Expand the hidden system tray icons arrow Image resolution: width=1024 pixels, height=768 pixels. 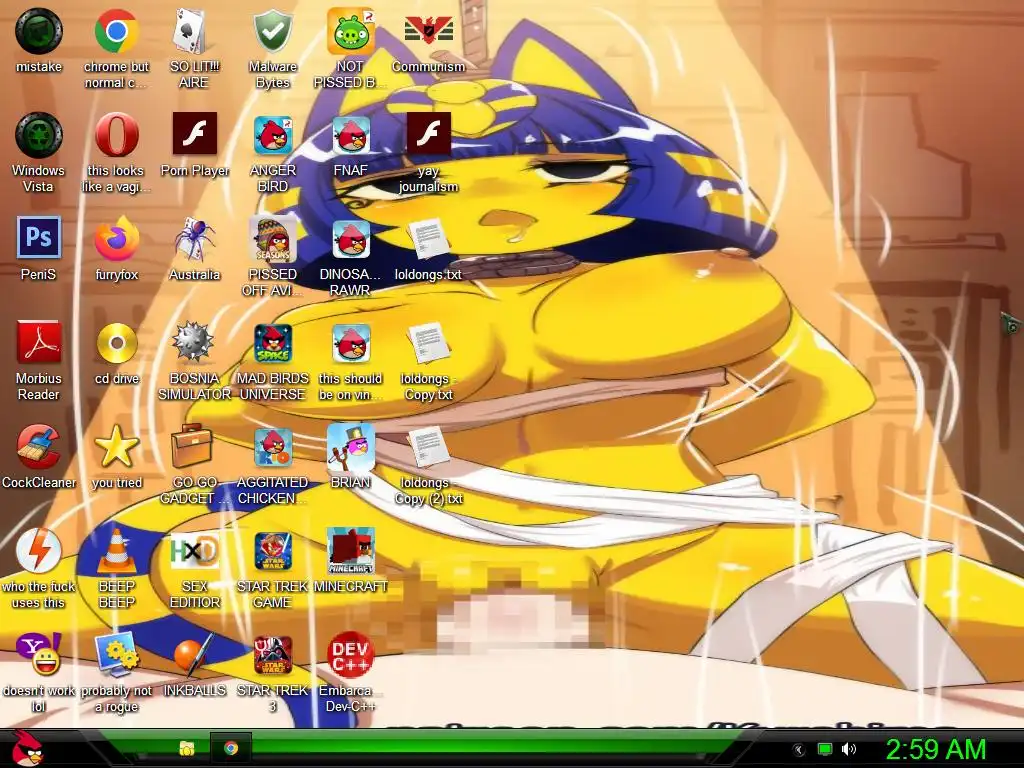tap(799, 750)
